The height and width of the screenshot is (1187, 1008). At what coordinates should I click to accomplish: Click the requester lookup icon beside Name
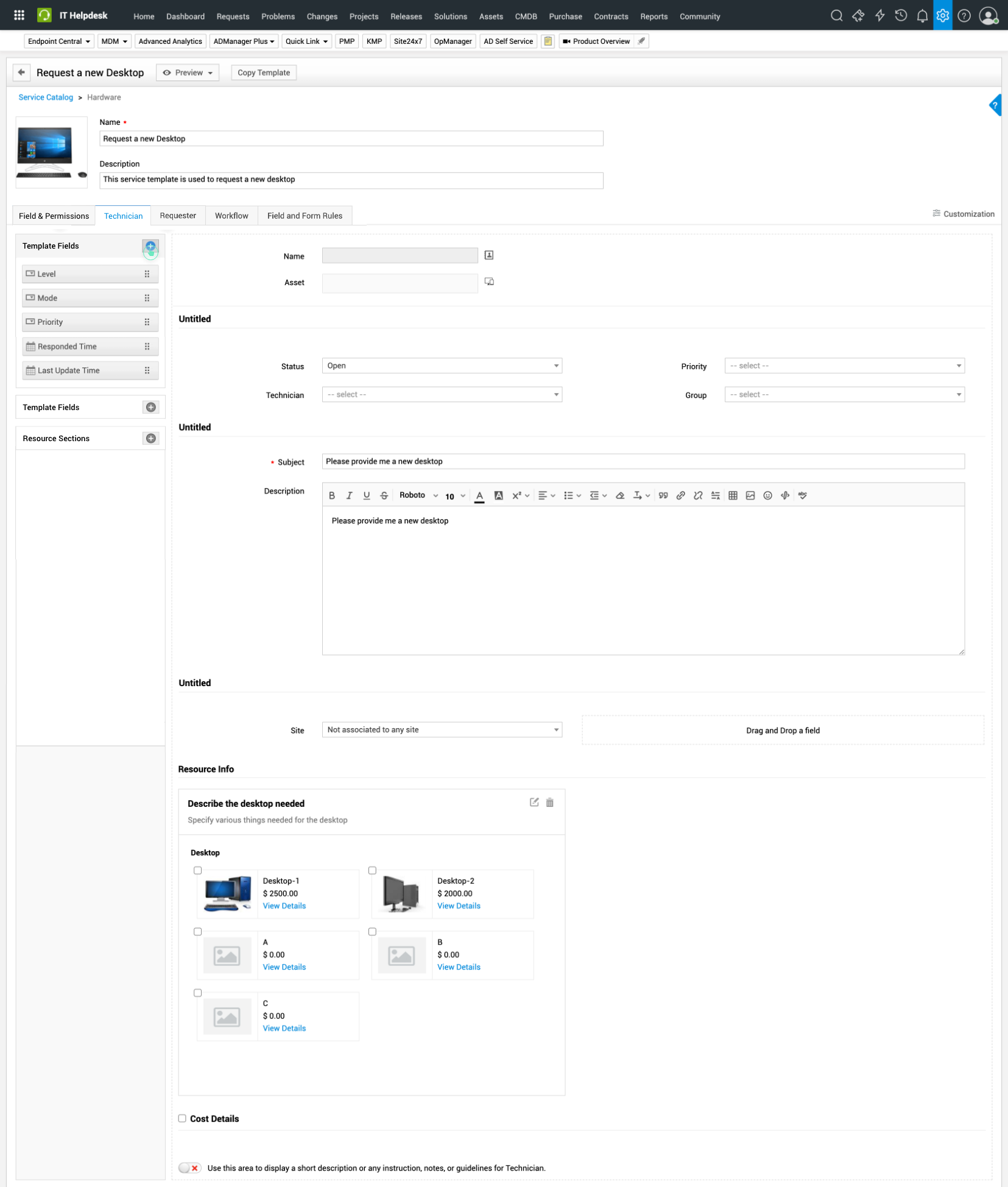click(488, 255)
